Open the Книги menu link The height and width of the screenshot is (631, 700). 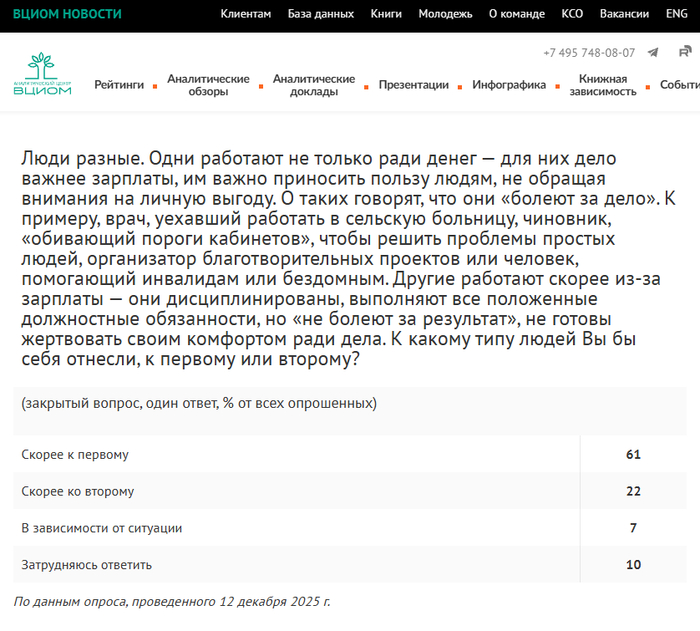click(386, 14)
